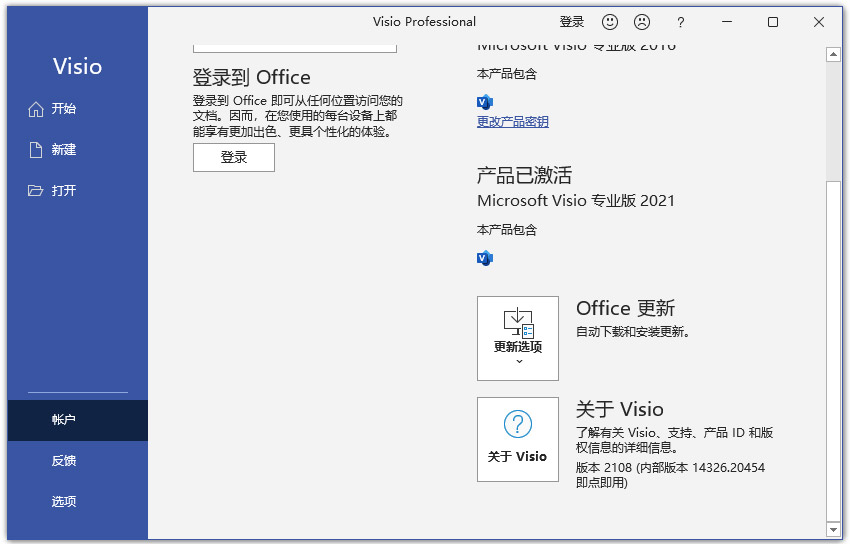Click the 更新选项 button label
The height and width of the screenshot is (544, 850).
(x=518, y=347)
